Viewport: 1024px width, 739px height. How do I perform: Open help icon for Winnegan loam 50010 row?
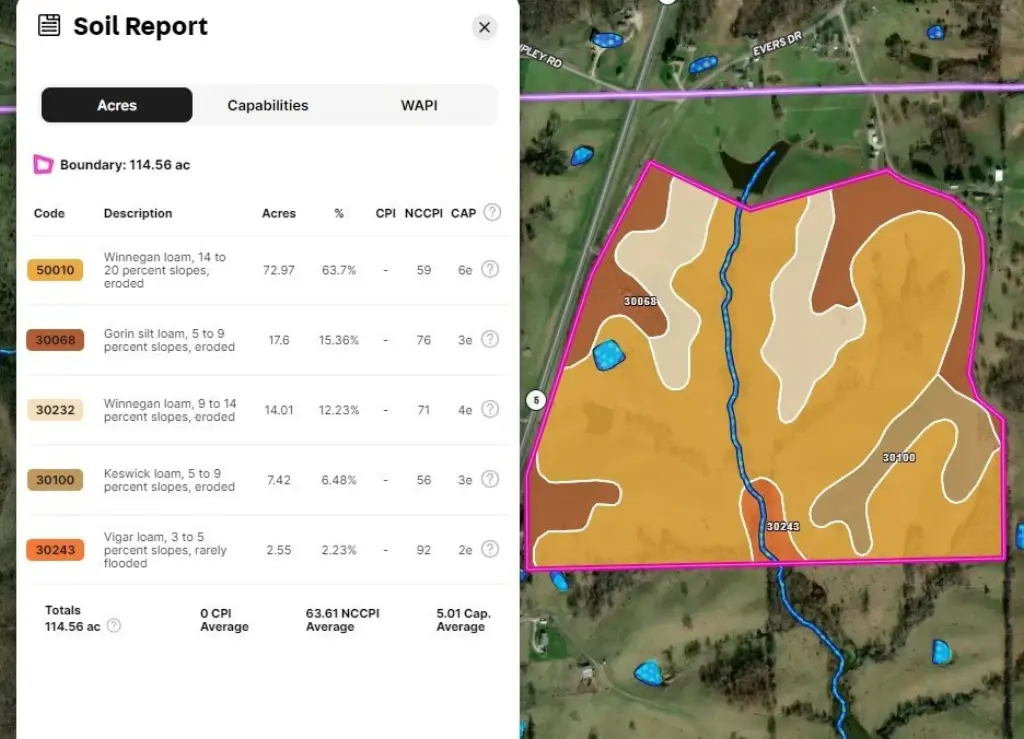click(490, 270)
